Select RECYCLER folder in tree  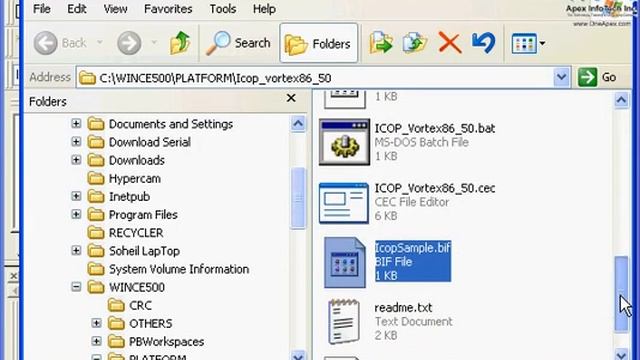point(136,233)
